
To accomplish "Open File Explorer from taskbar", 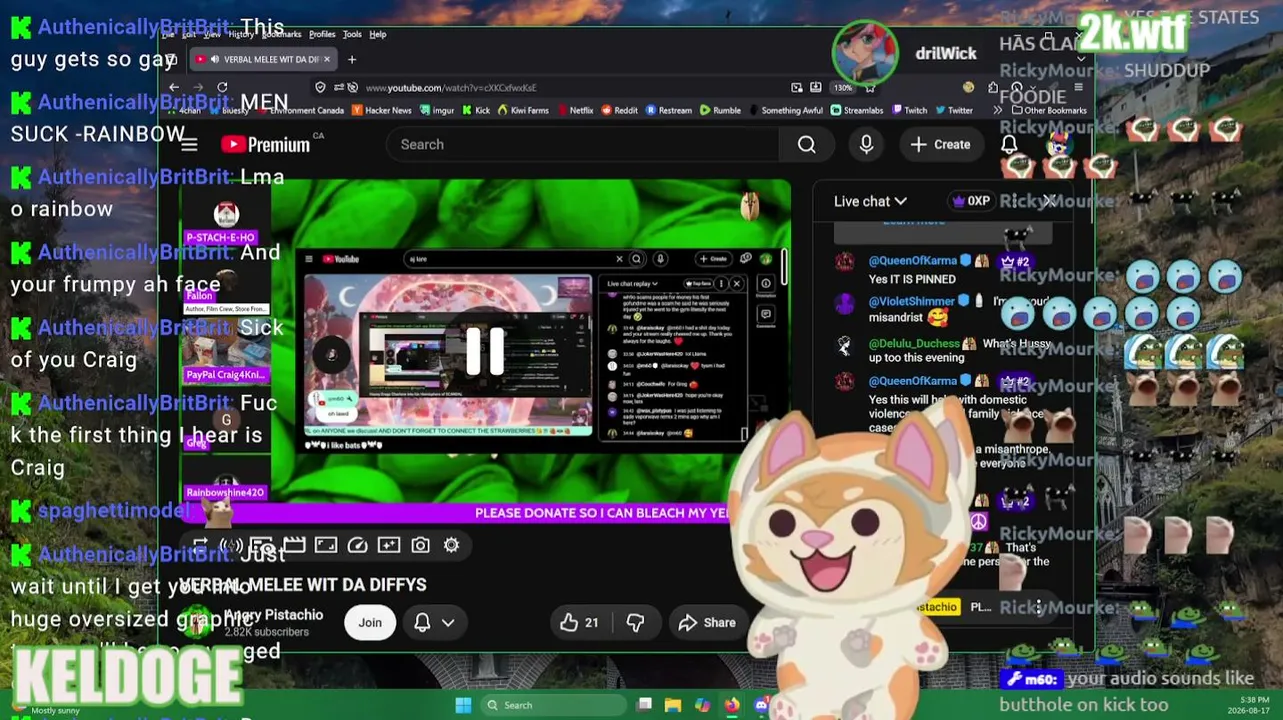I will coord(673,705).
